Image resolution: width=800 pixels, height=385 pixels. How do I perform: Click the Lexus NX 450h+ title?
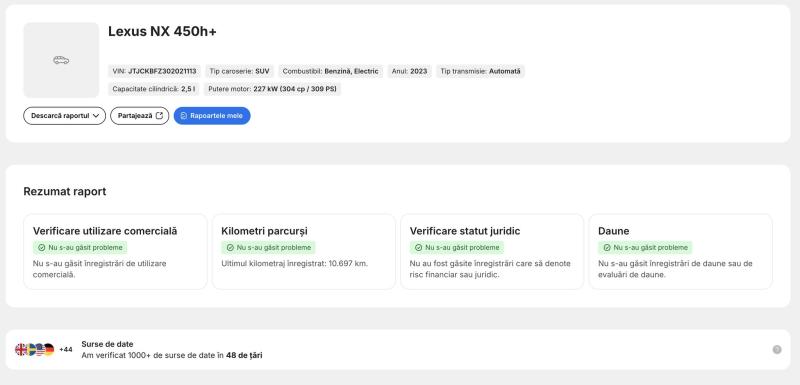(162, 32)
